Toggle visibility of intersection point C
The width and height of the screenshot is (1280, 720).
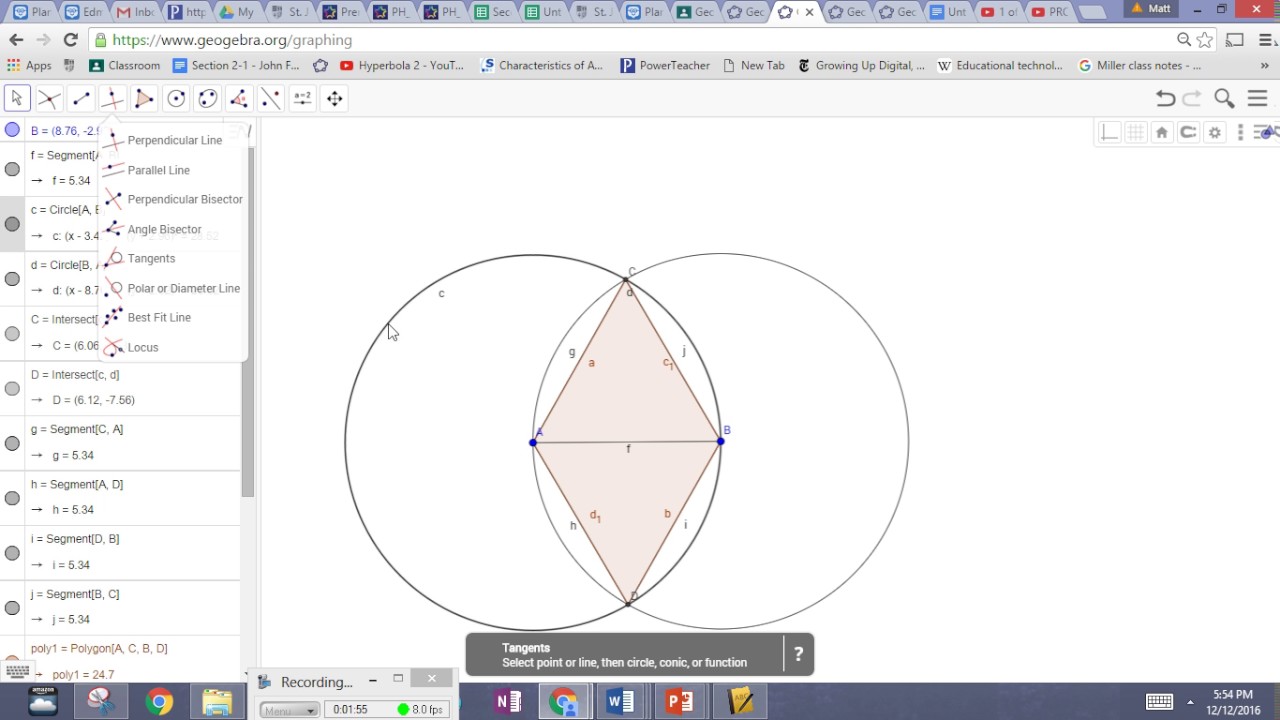click(x=12, y=334)
